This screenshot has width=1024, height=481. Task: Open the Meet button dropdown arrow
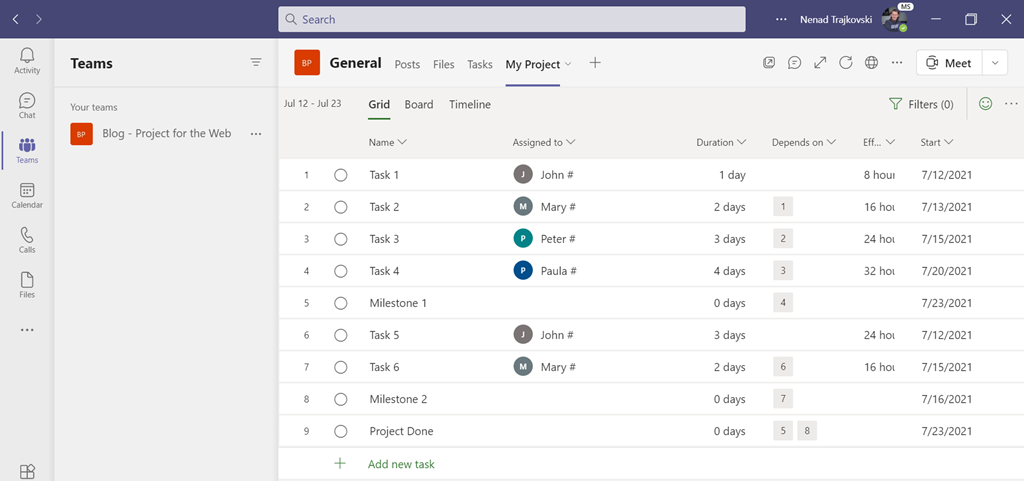pyautogui.click(x=995, y=63)
